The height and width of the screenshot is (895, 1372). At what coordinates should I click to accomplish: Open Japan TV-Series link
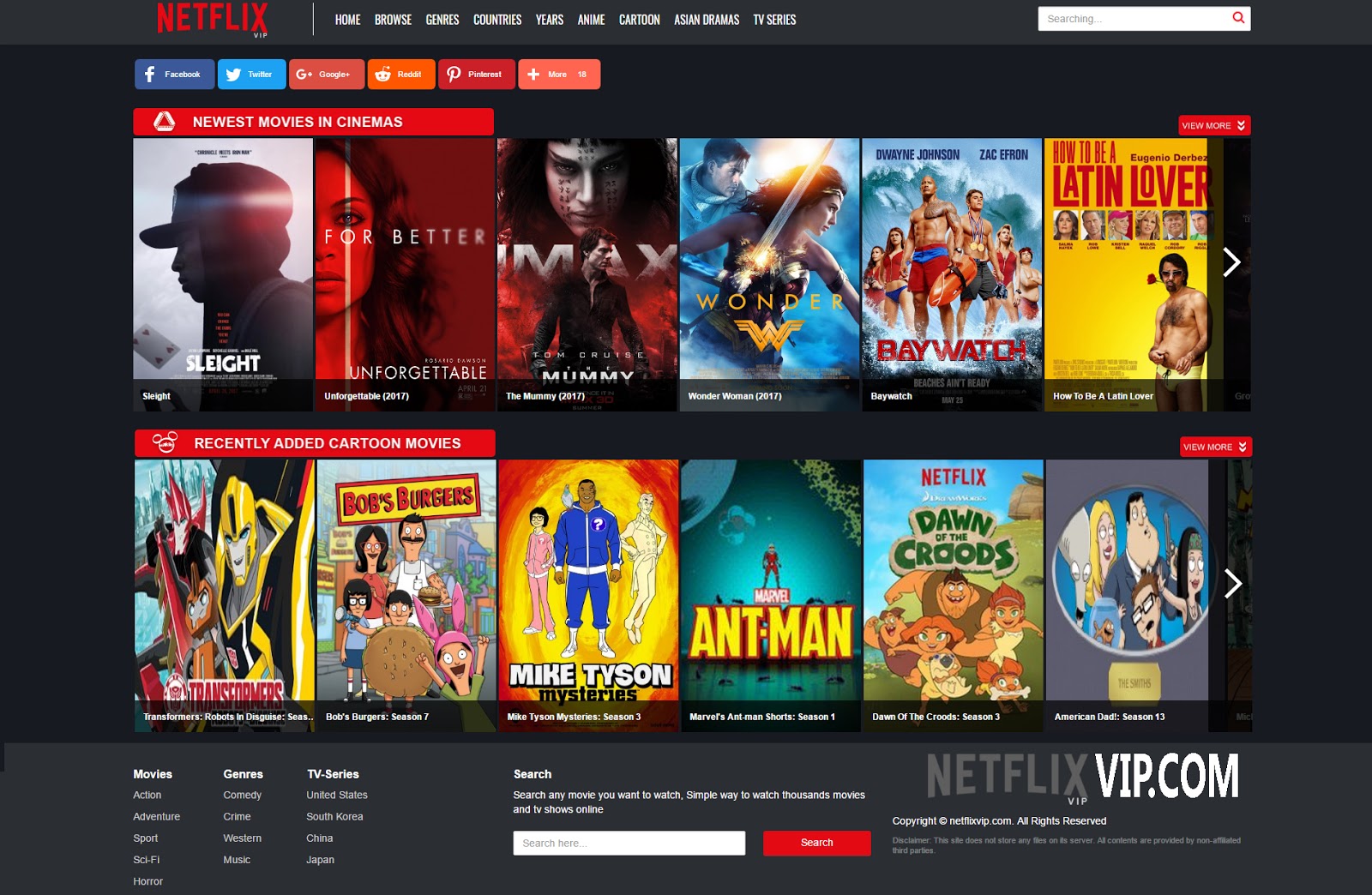[x=320, y=860]
